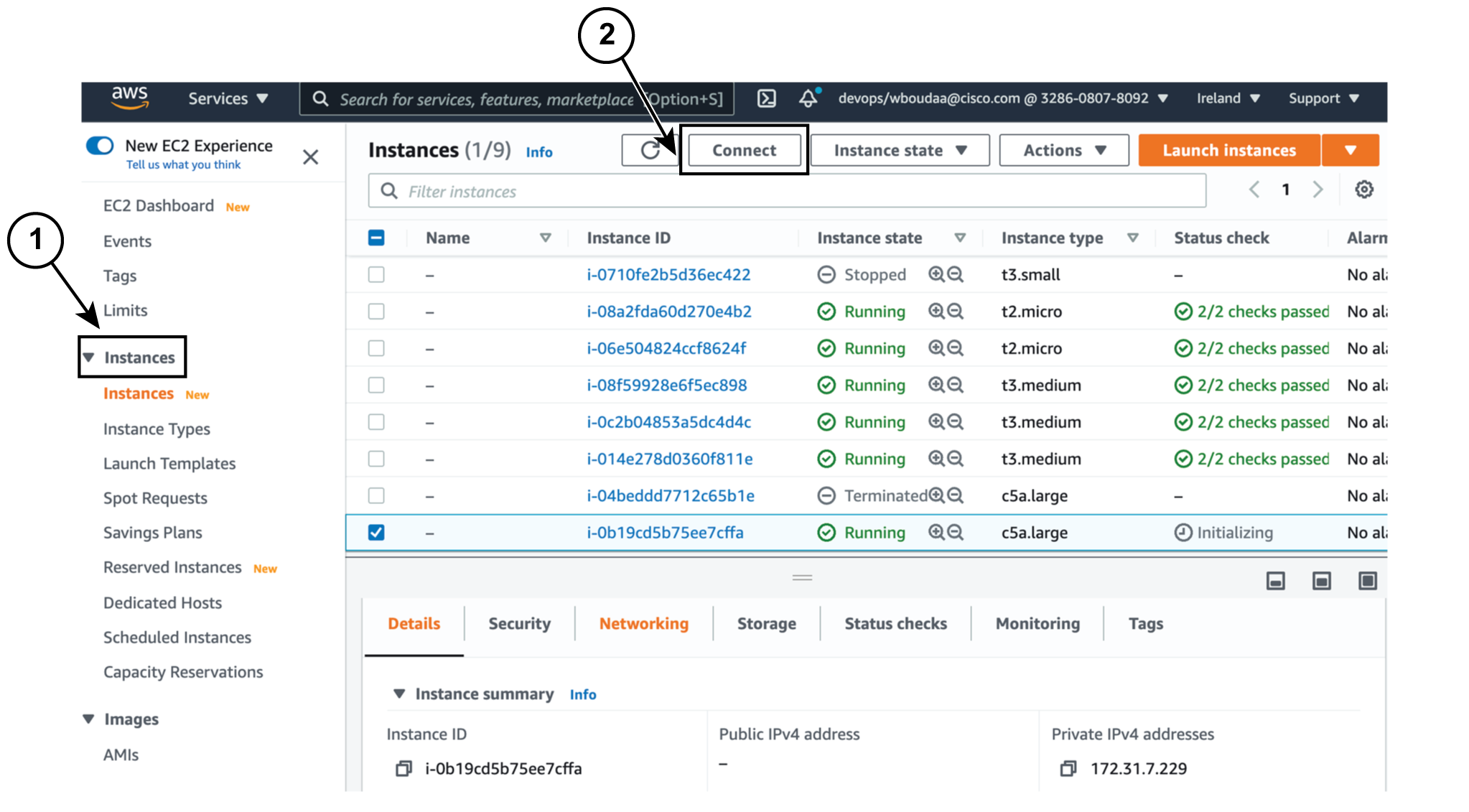Select instance i-014e278d0360f811e checkbox
1469x812 pixels.
coord(376,458)
